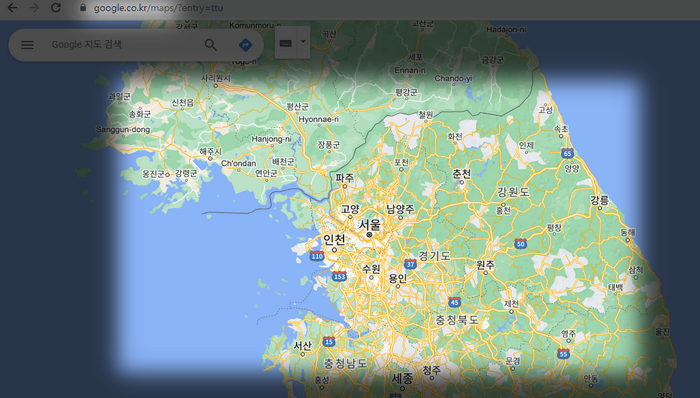The width and height of the screenshot is (700, 398).
Task: Click the 청주 city label
Action: [x=431, y=370]
